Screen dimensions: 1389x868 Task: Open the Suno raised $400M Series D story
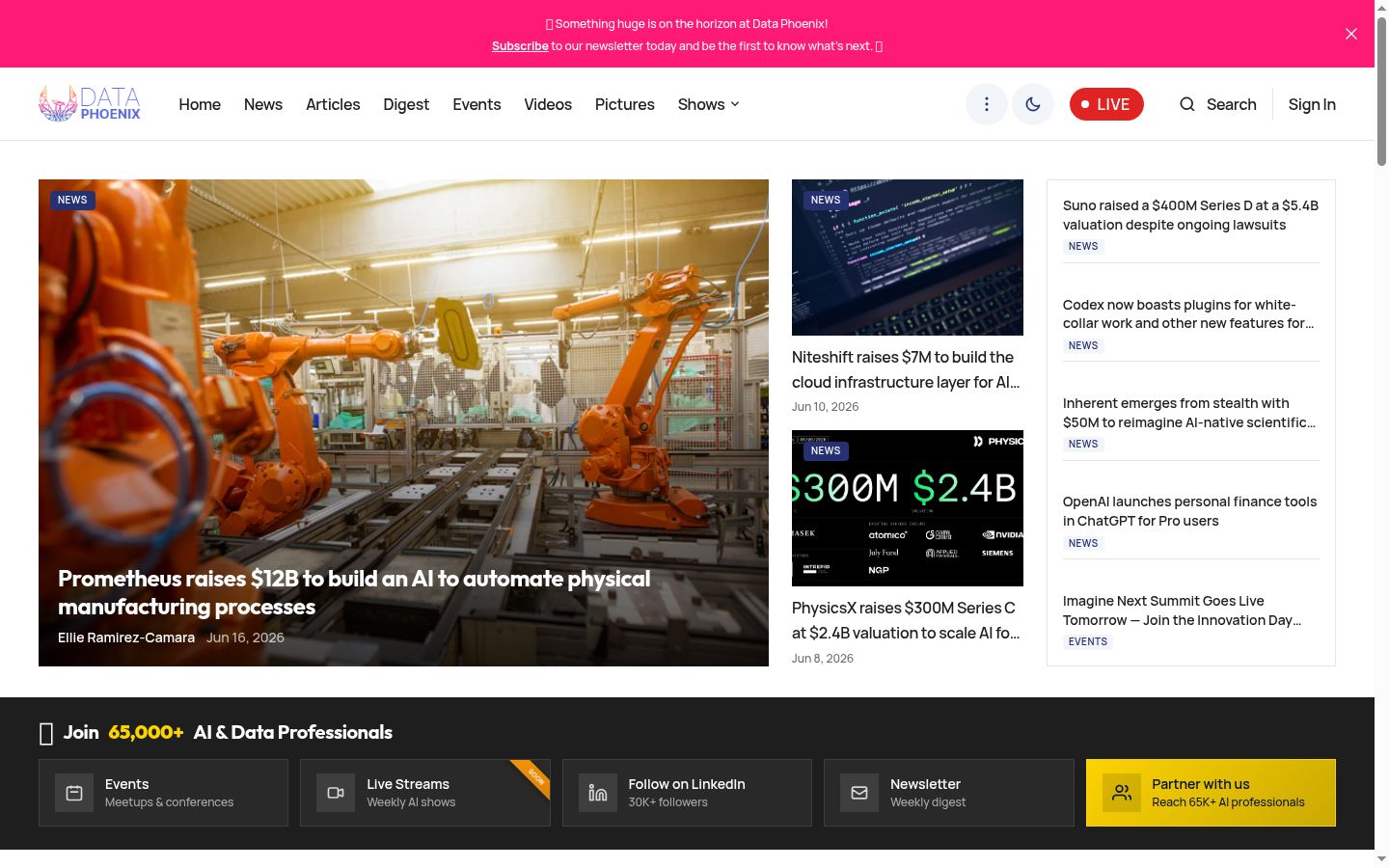pyautogui.click(x=1190, y=215)
